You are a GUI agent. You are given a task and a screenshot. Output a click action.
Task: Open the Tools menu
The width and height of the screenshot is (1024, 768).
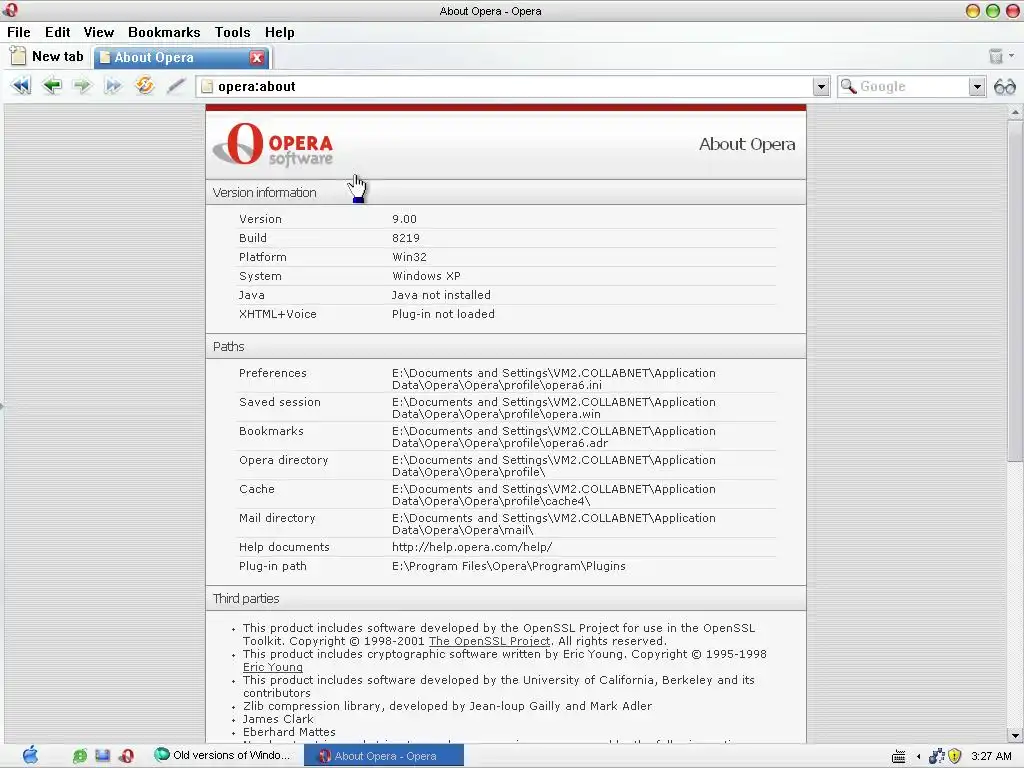(232, 32)
